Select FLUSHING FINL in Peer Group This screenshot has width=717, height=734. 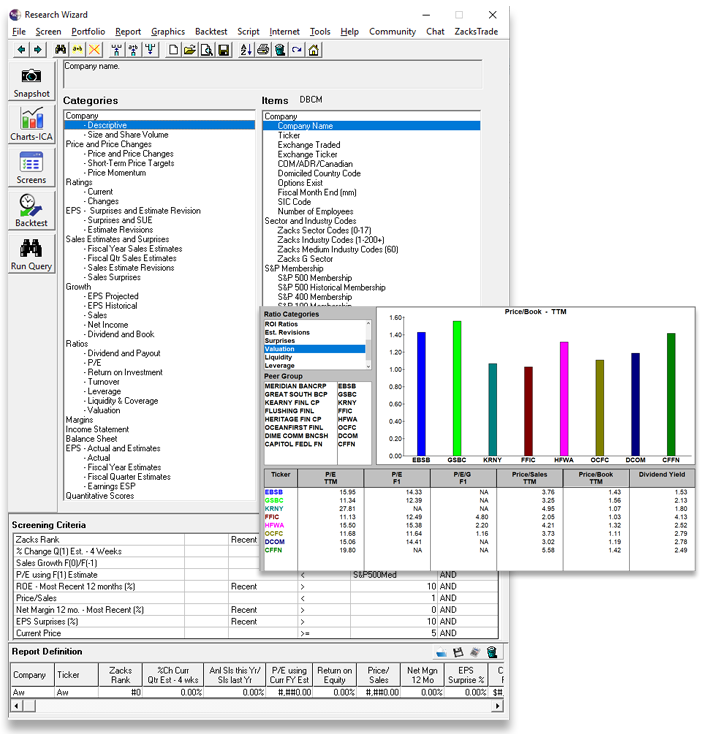coord(289,411)
